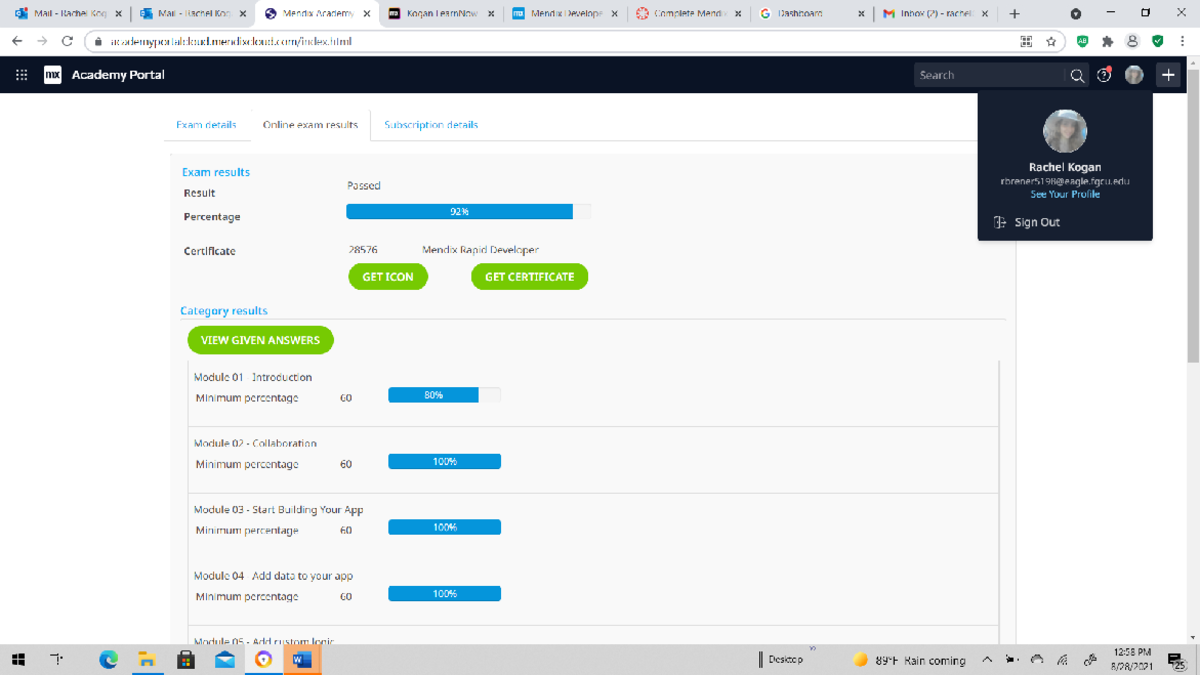The width and height of the screenshot is (1200, 675).
Task: Switch to the Exam details tab
Action: coord(207,124)
